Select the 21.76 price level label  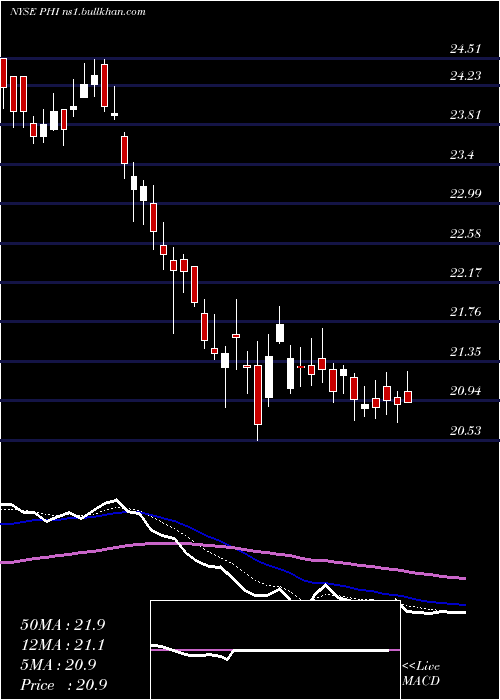[x=466, y=312]
